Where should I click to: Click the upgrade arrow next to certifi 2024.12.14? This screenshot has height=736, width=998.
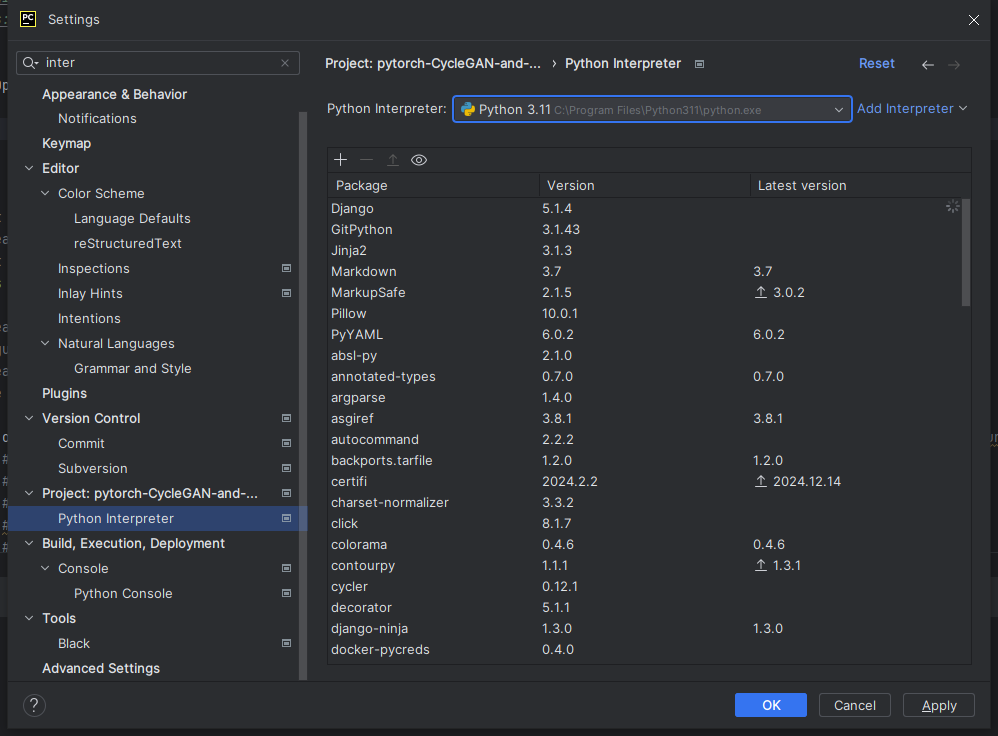[x=761, y=481]
